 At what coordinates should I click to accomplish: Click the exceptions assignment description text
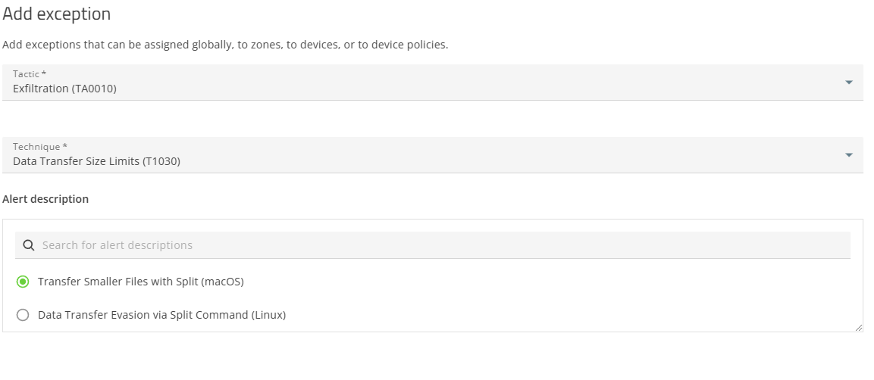pyautogui.click(x=225, y=45)
